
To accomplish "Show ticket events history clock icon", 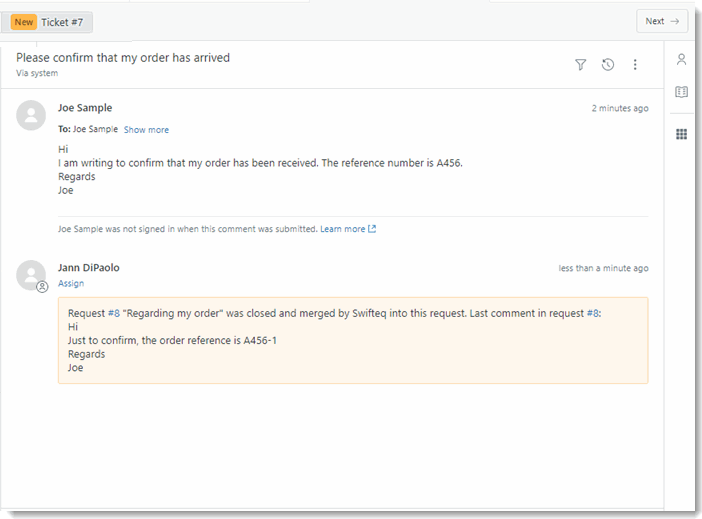I will click(x=608, y=65).
